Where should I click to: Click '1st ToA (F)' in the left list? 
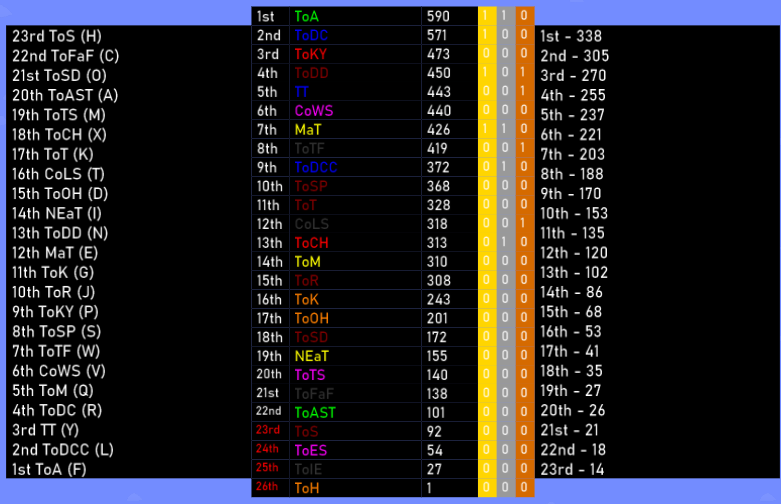pyautogui.click(x=49, y=470)
